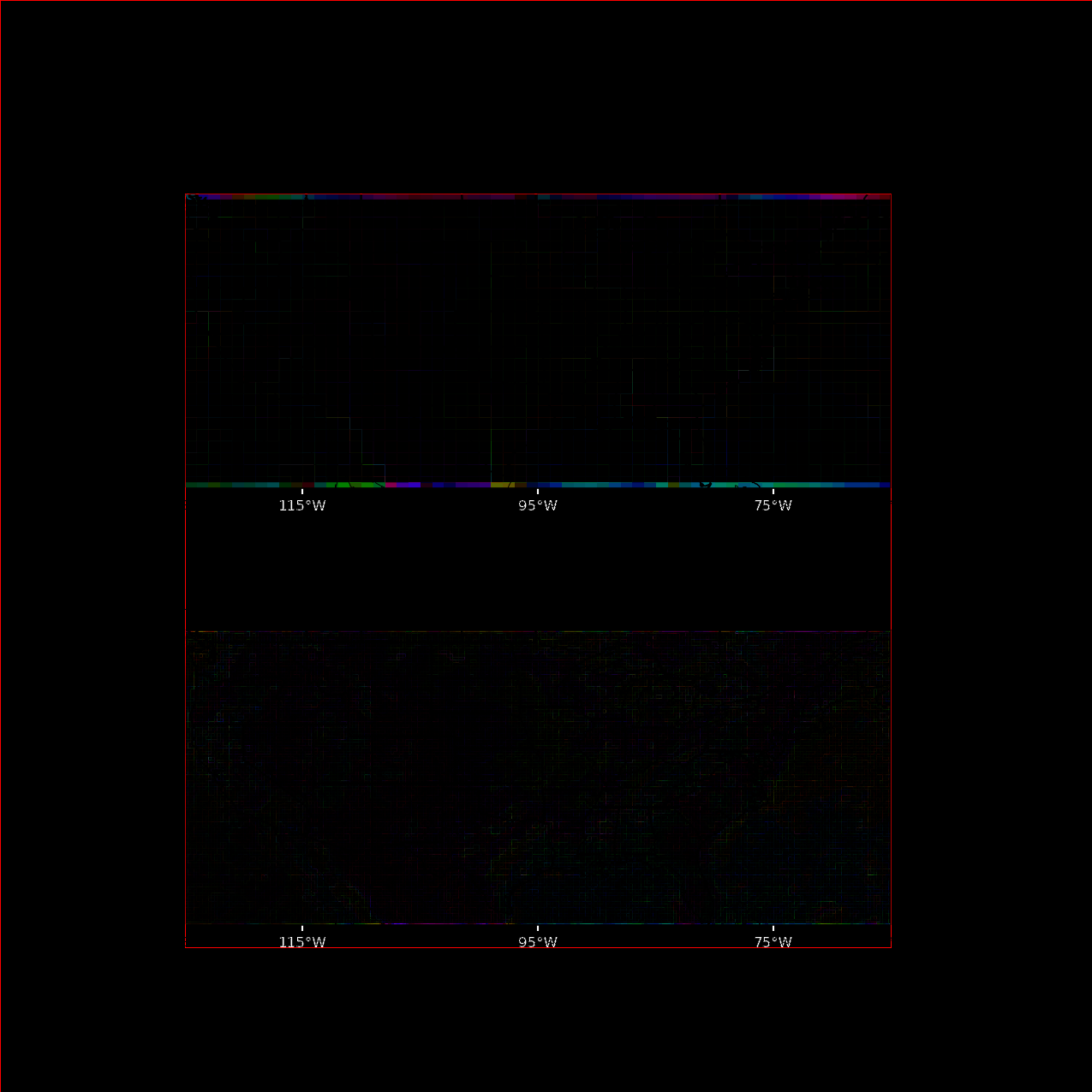
Task: Click the 95°W label under the lower map
Action: (537, 942)
